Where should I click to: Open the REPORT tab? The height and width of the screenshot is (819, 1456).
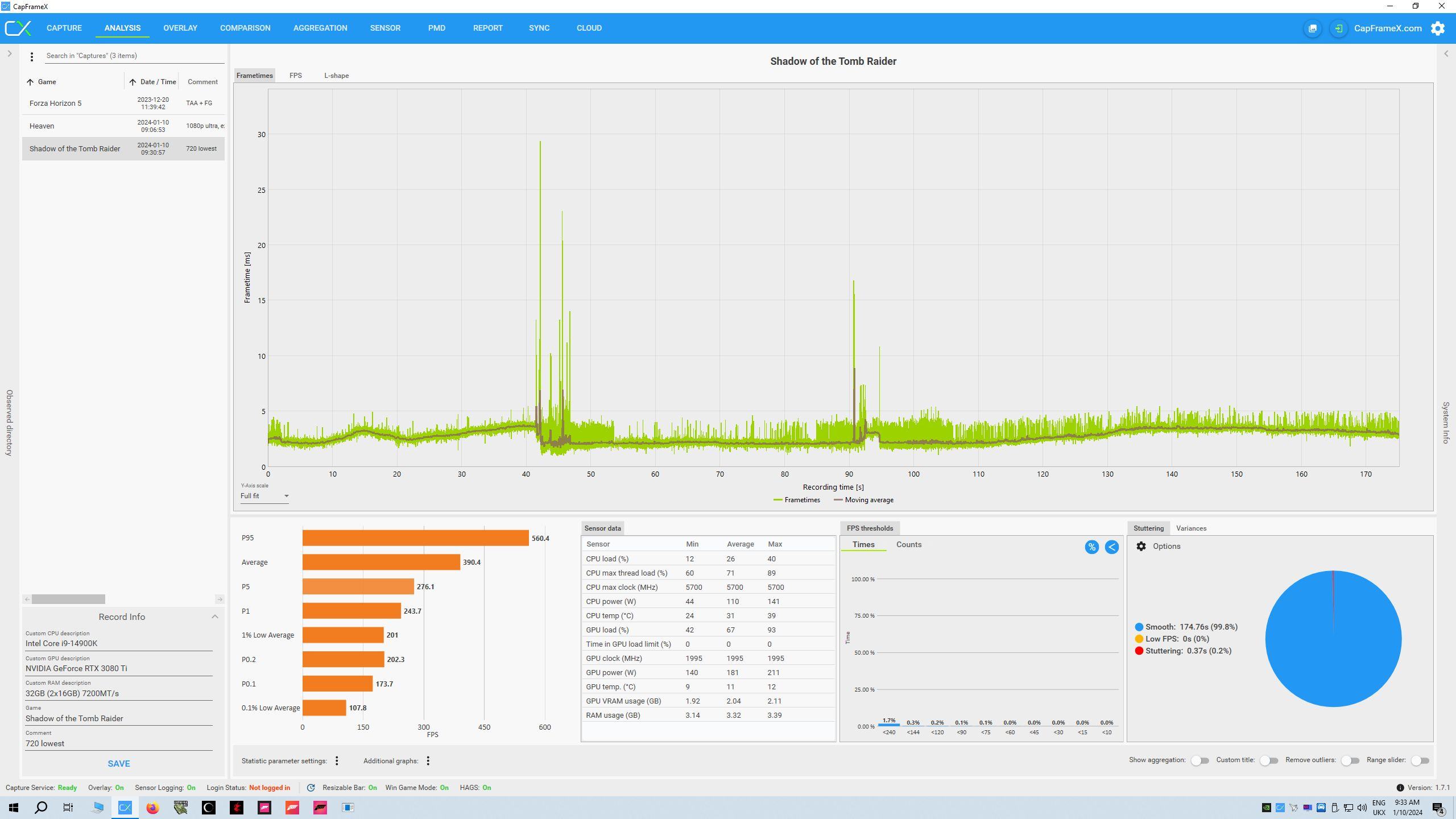[x=488, y=28]
